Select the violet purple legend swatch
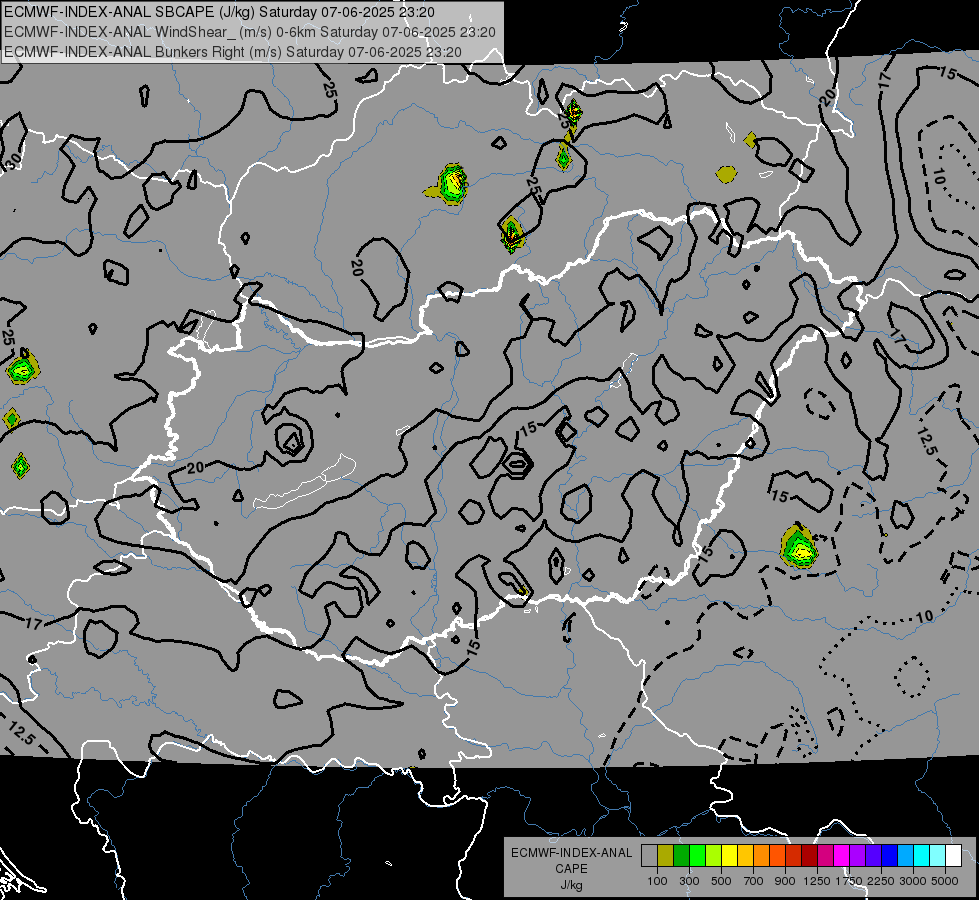Viewport: 979px width, 900px height. [x=858, y=855]
